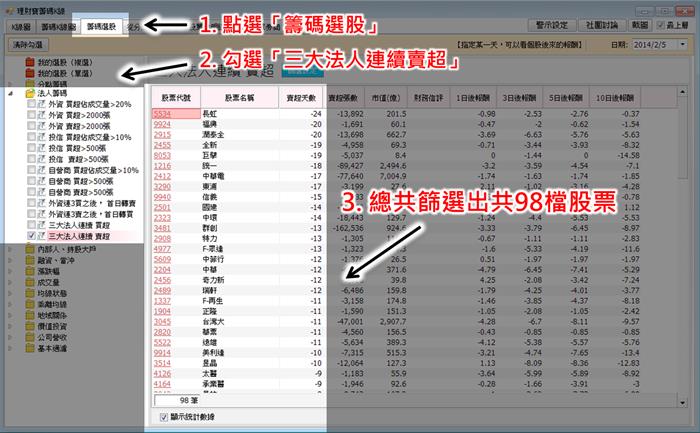Select the 三大法人連續 賣超 row label
The width and height of the screenshot is (700, 433).
coord(79,236)
